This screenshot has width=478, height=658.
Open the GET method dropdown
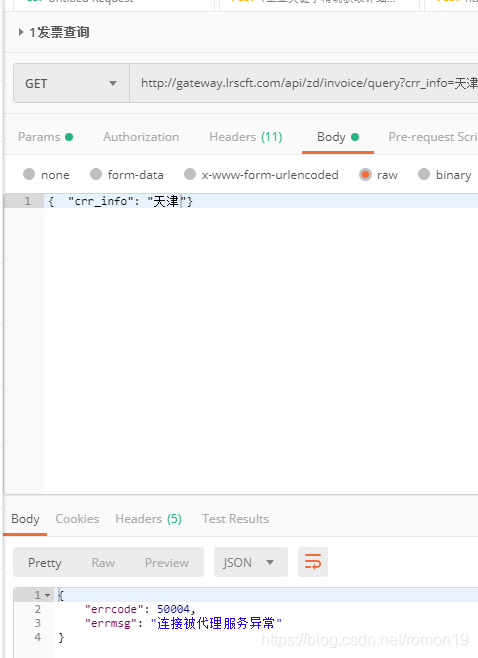pos(71,83)
